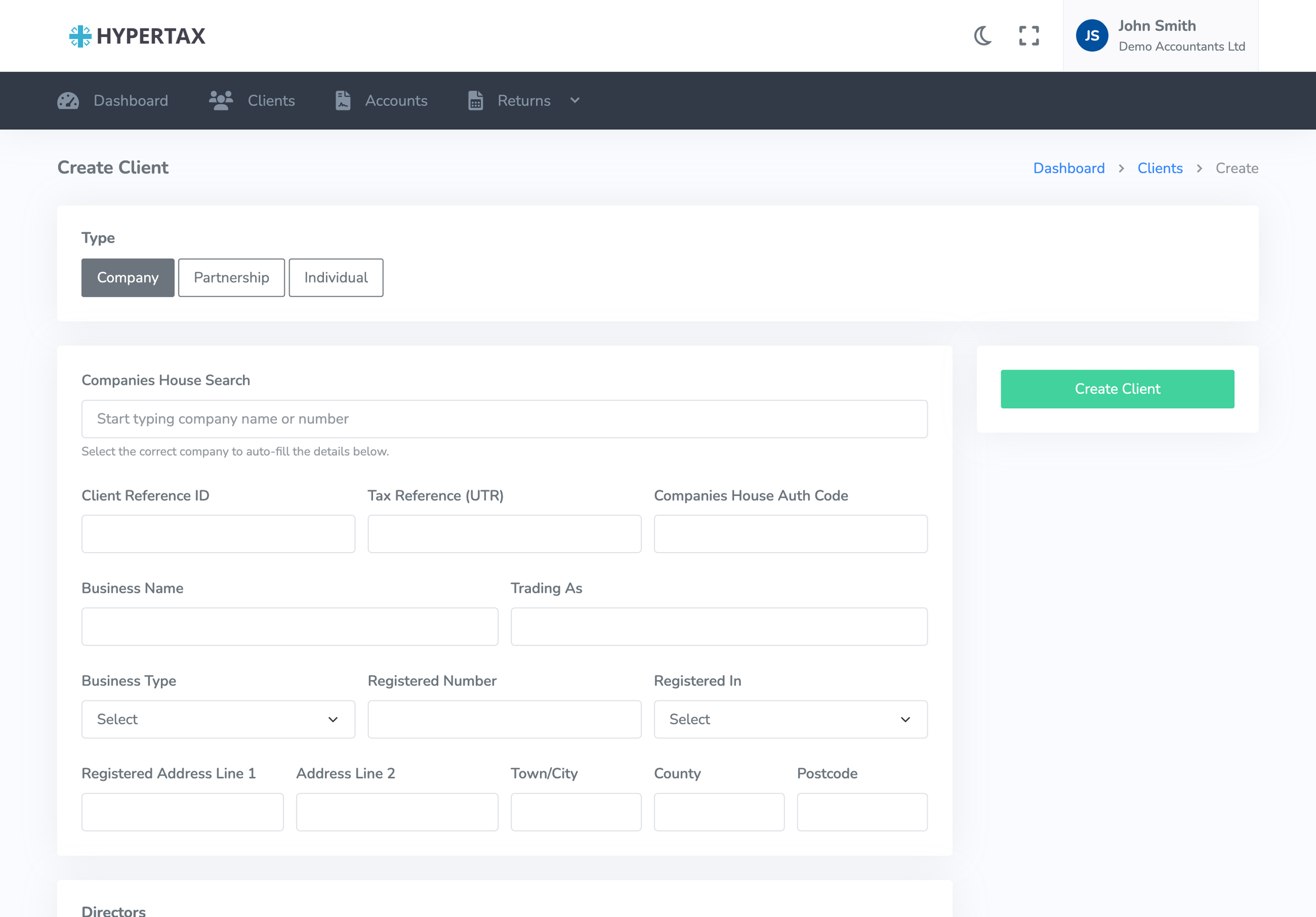
Task: Click the Registered Address Line 1 field
Action: (183, 812)
